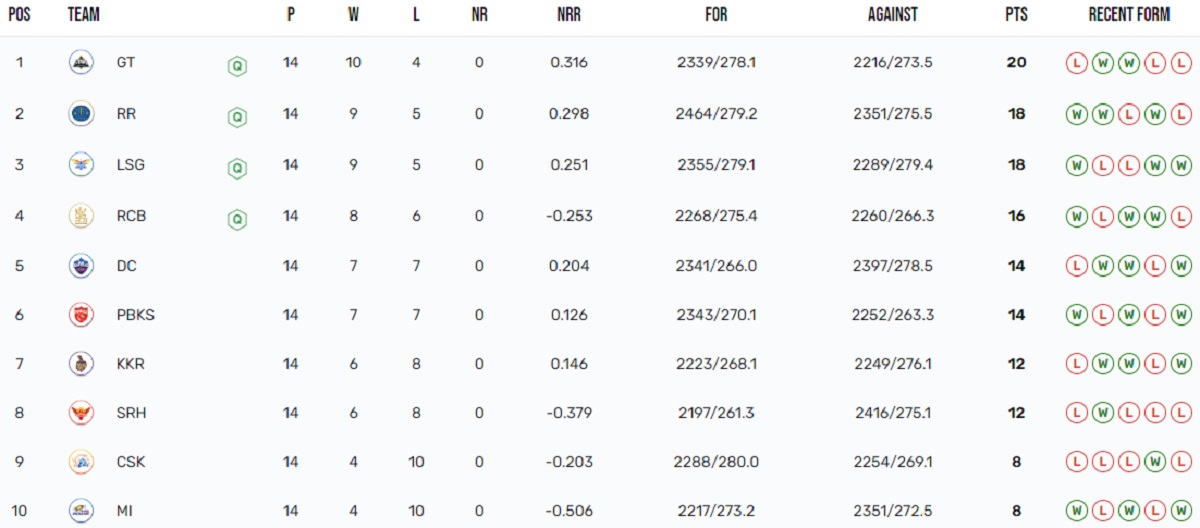Click the RCB team logo

(x=80, y=216)
